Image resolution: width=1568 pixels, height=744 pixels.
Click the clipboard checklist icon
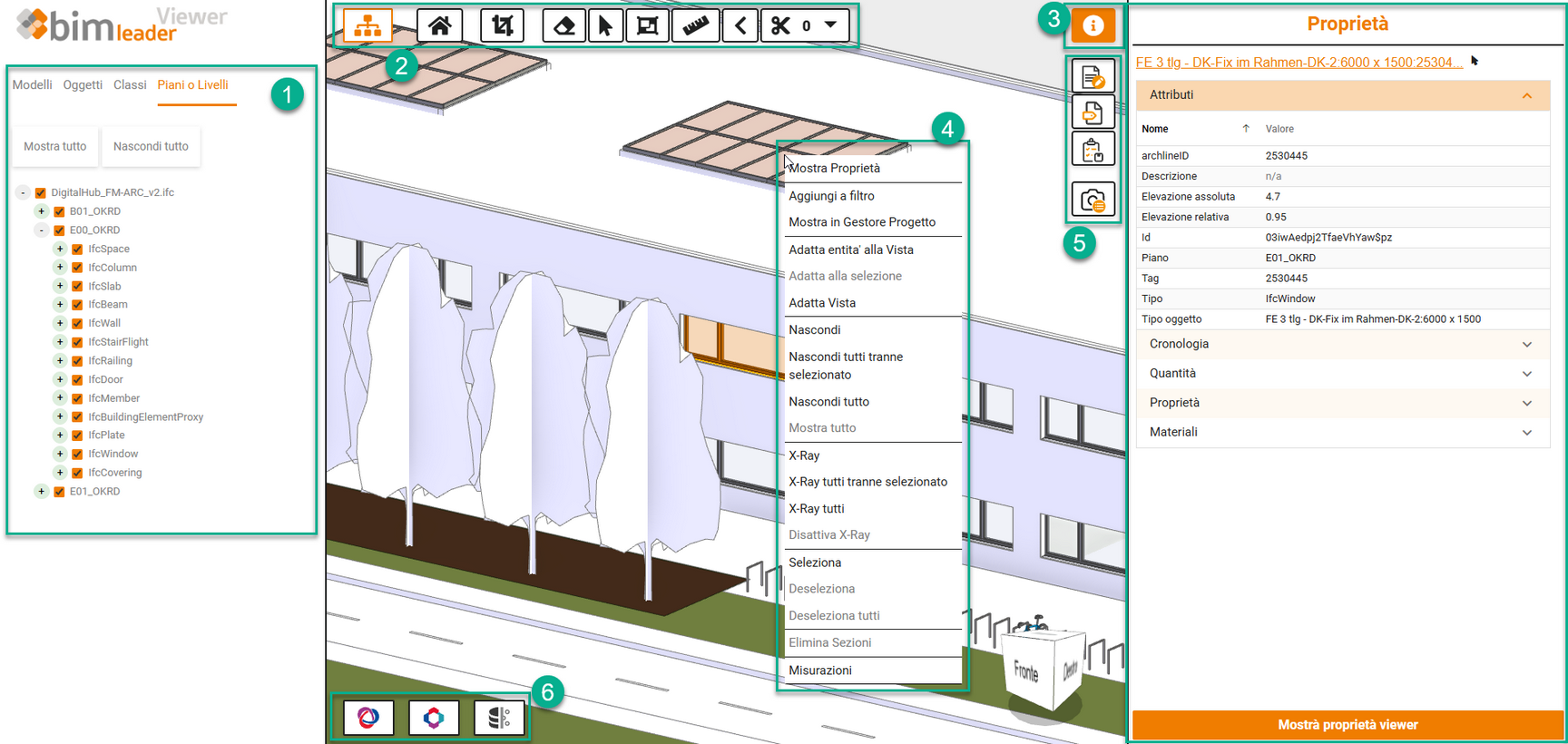pyautogui.click(x=1093, y=149)
